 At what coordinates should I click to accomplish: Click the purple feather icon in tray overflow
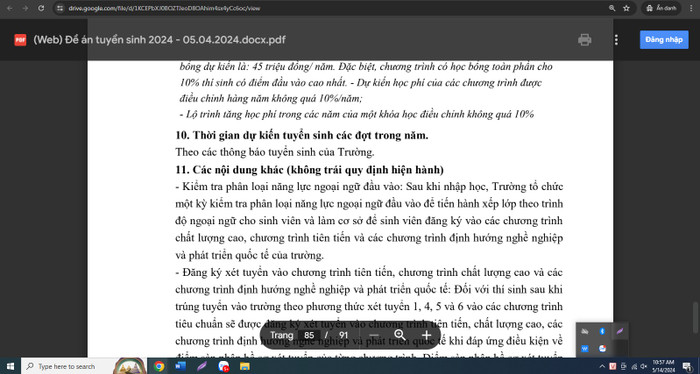coord(619,331)
